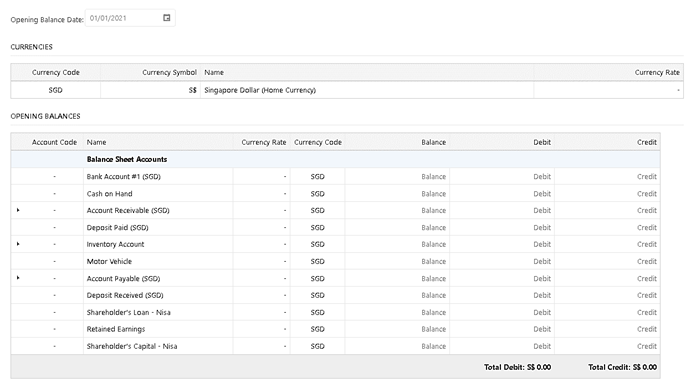
Task: Open the Opening Balance Date calendar picker
Action: point(167,18)
